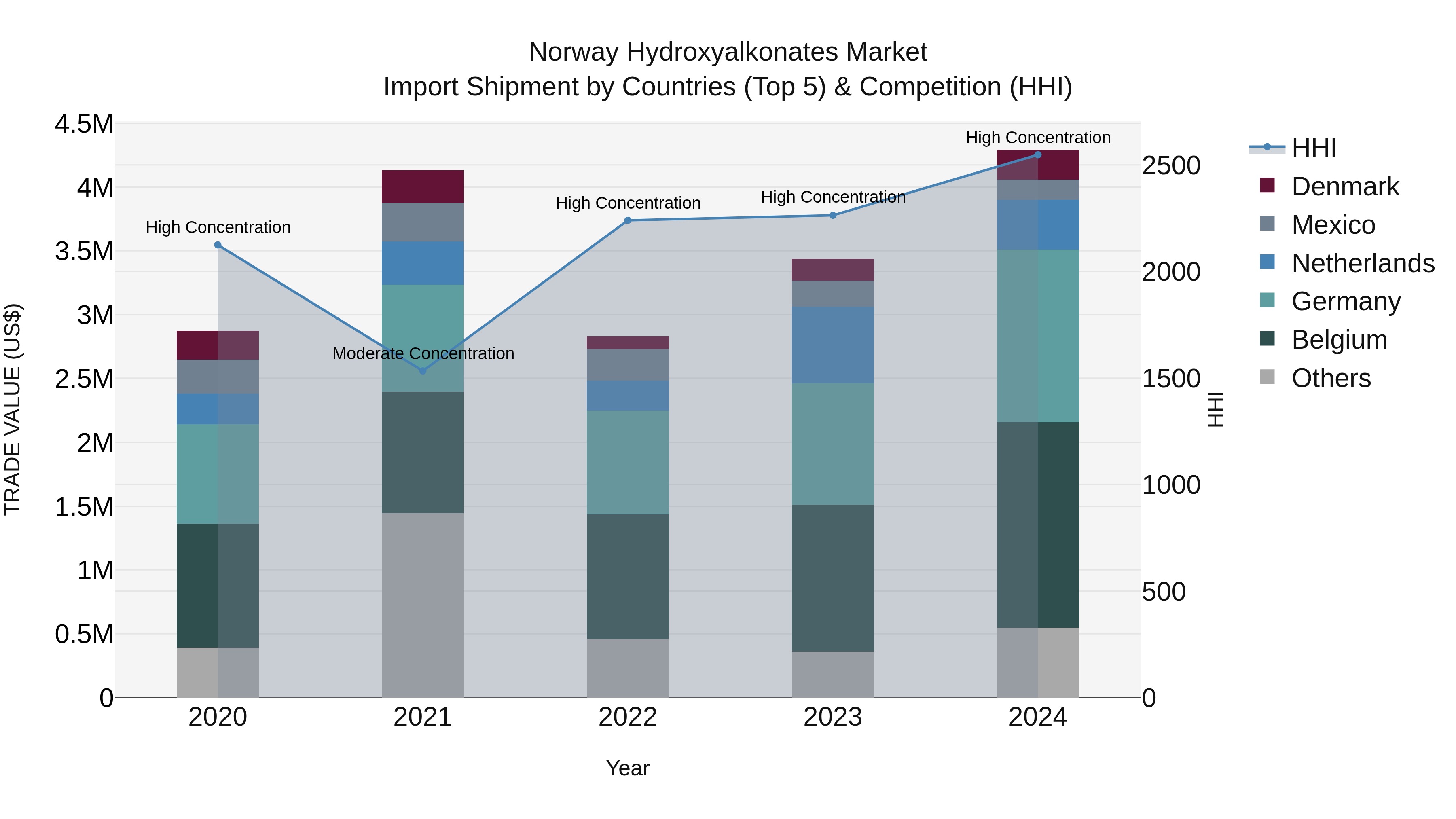Toggle the Belgium legend entry

click(1324, 340)
